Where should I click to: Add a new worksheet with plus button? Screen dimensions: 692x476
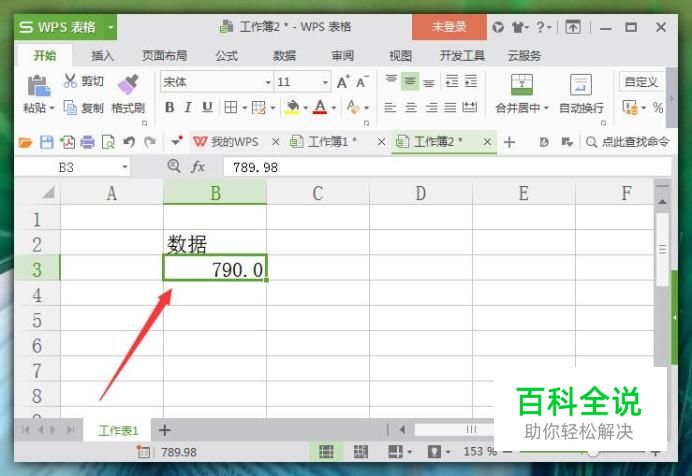pos(165,430)
